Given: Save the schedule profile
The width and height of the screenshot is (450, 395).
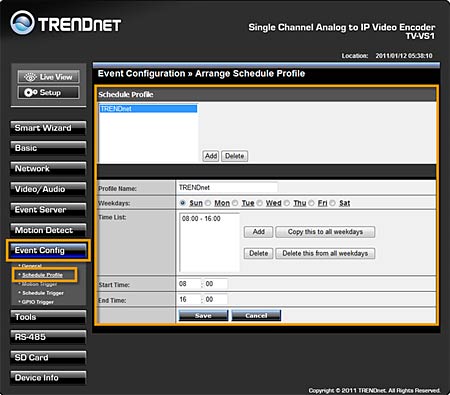Looking at the screenshot, I should (x=203, y=315).
